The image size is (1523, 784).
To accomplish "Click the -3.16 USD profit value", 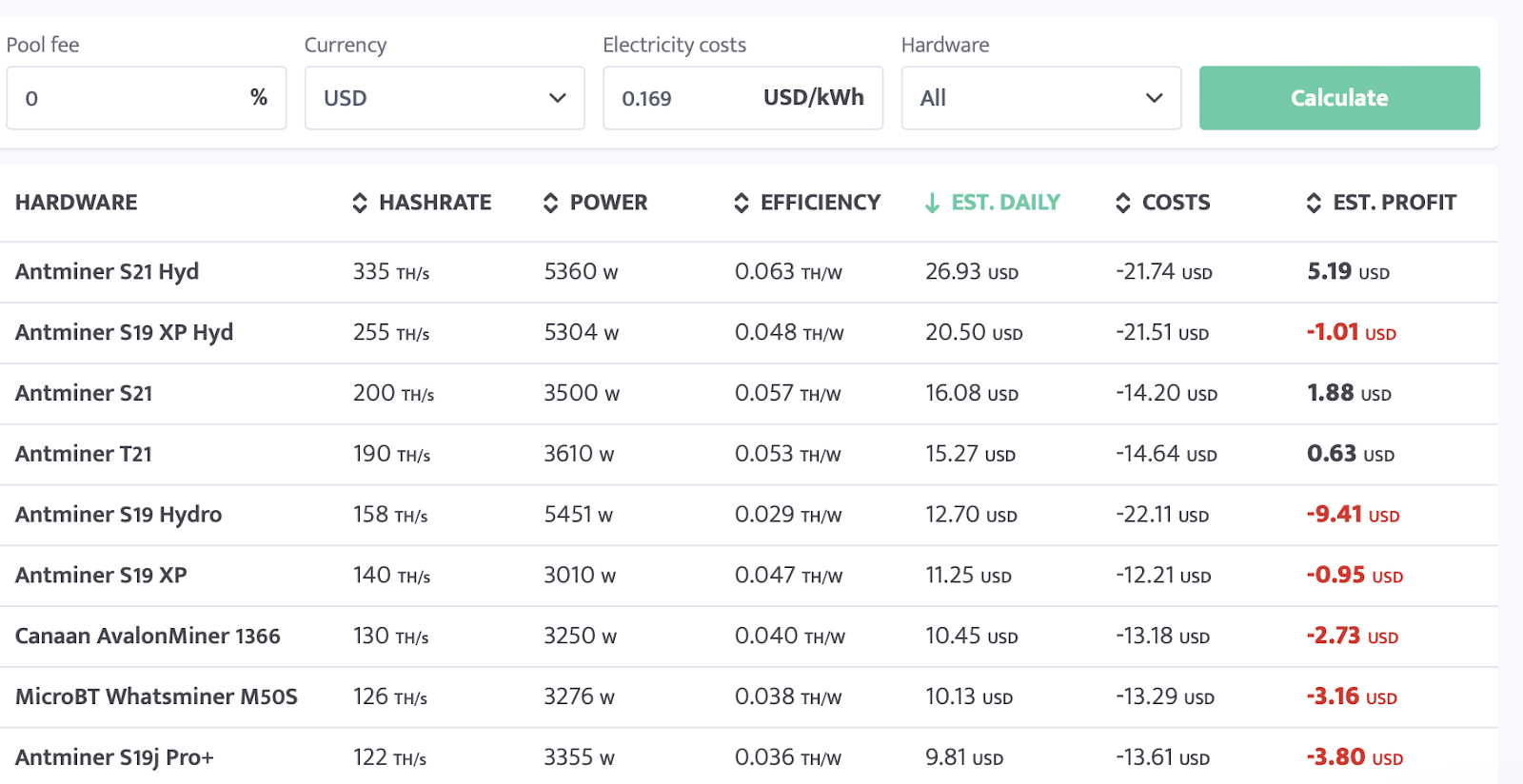I will click(1352, 696).
